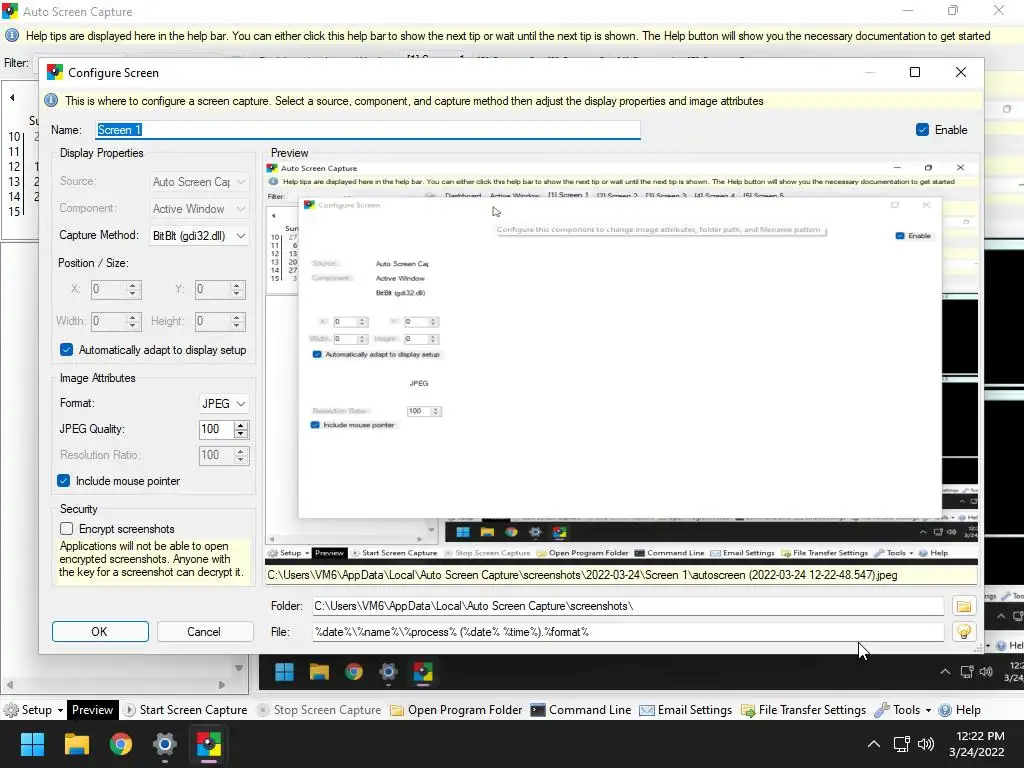The height and width of the screenshot is (768, 1024).
Task: Click the horizontal scrollbar right arrow in main window
Action: (221, 685)
